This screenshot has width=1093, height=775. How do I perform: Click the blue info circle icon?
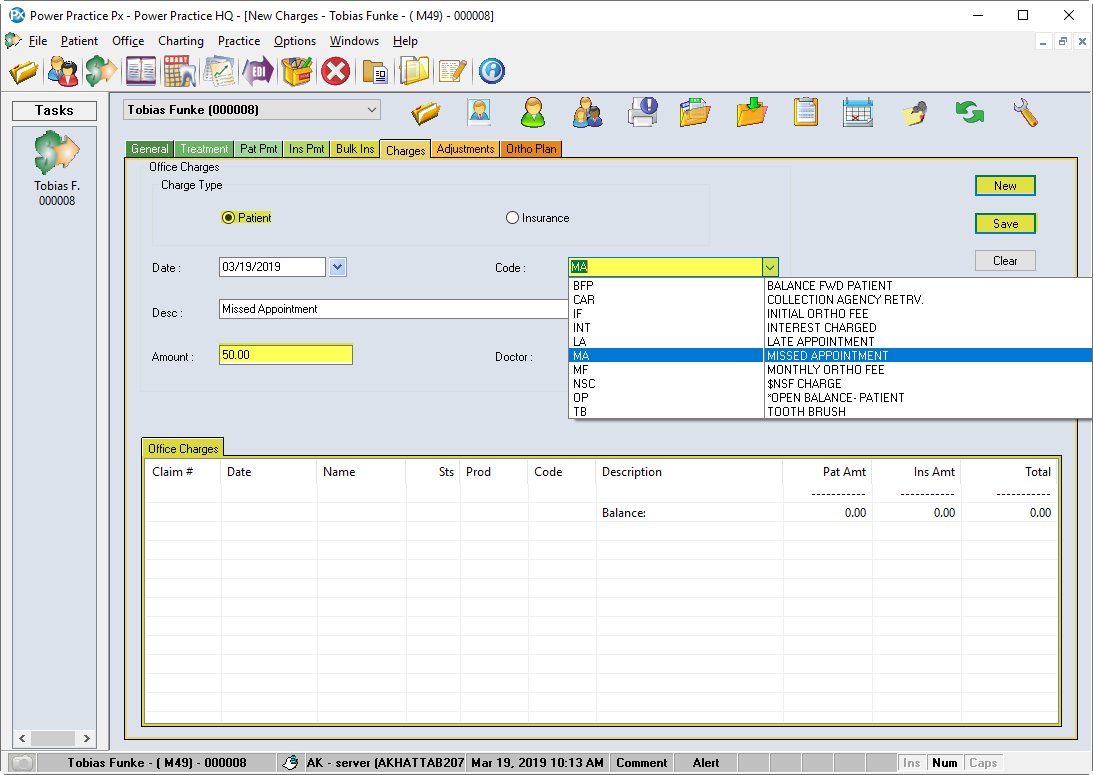pyautogui.click(x=491, y=71)
